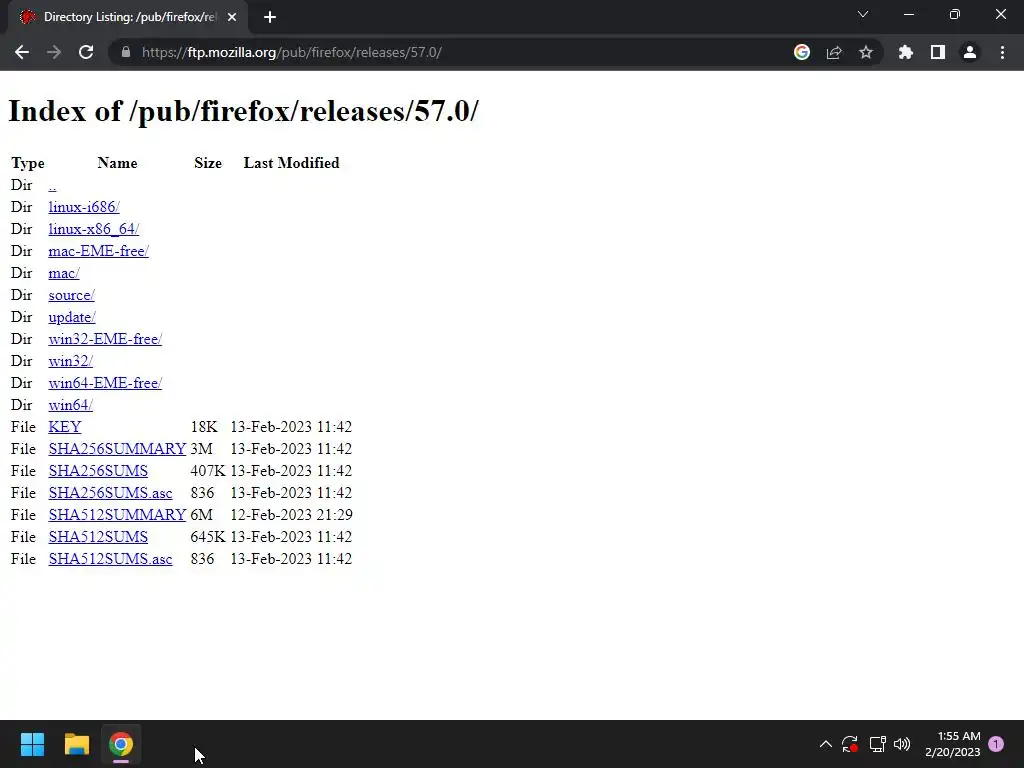Open the Windows Start menu
The width and height of the screenshot is (1024, 768).
(32, 744)
